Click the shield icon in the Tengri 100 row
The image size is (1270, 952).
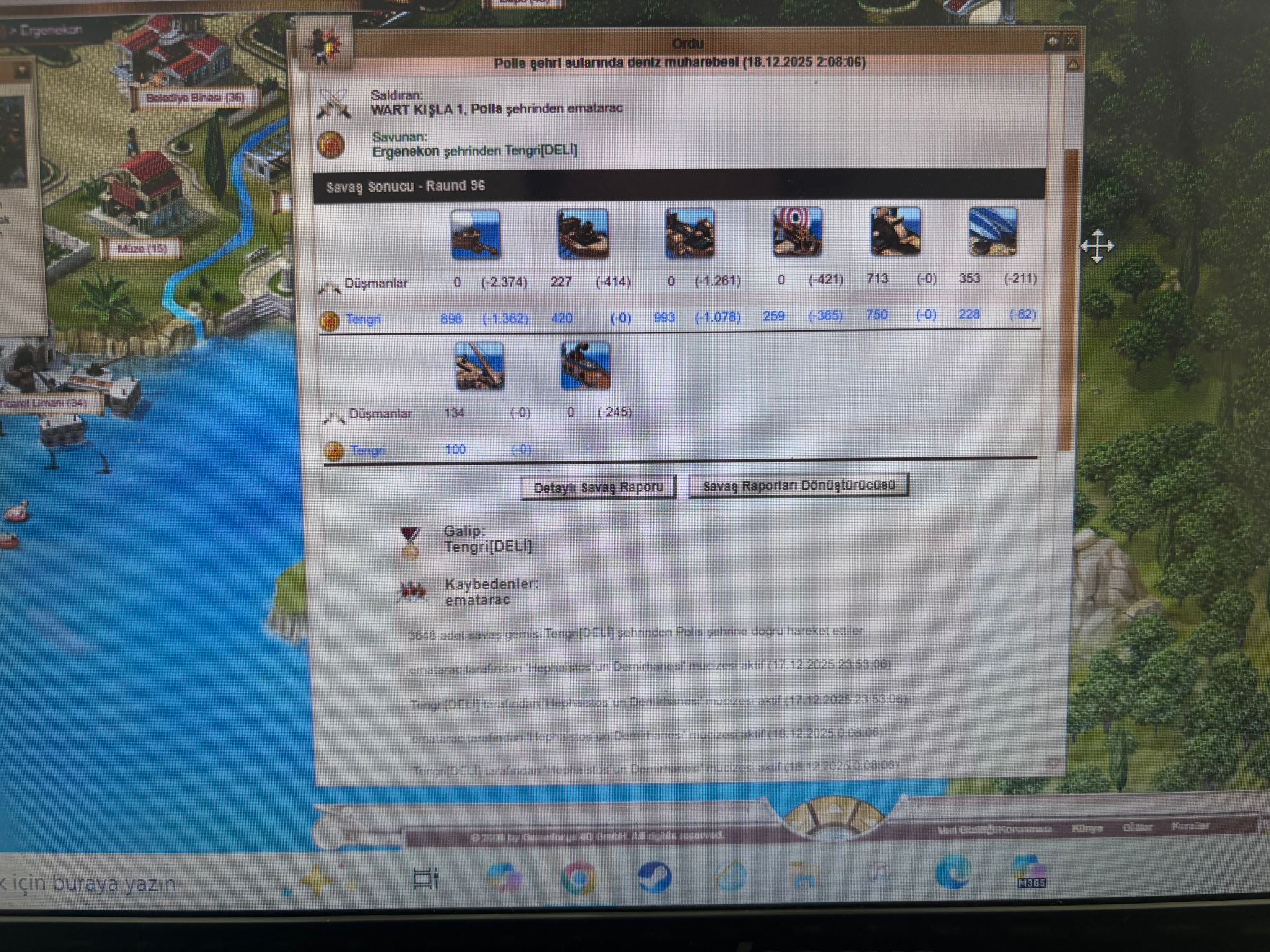pos(334,451)
